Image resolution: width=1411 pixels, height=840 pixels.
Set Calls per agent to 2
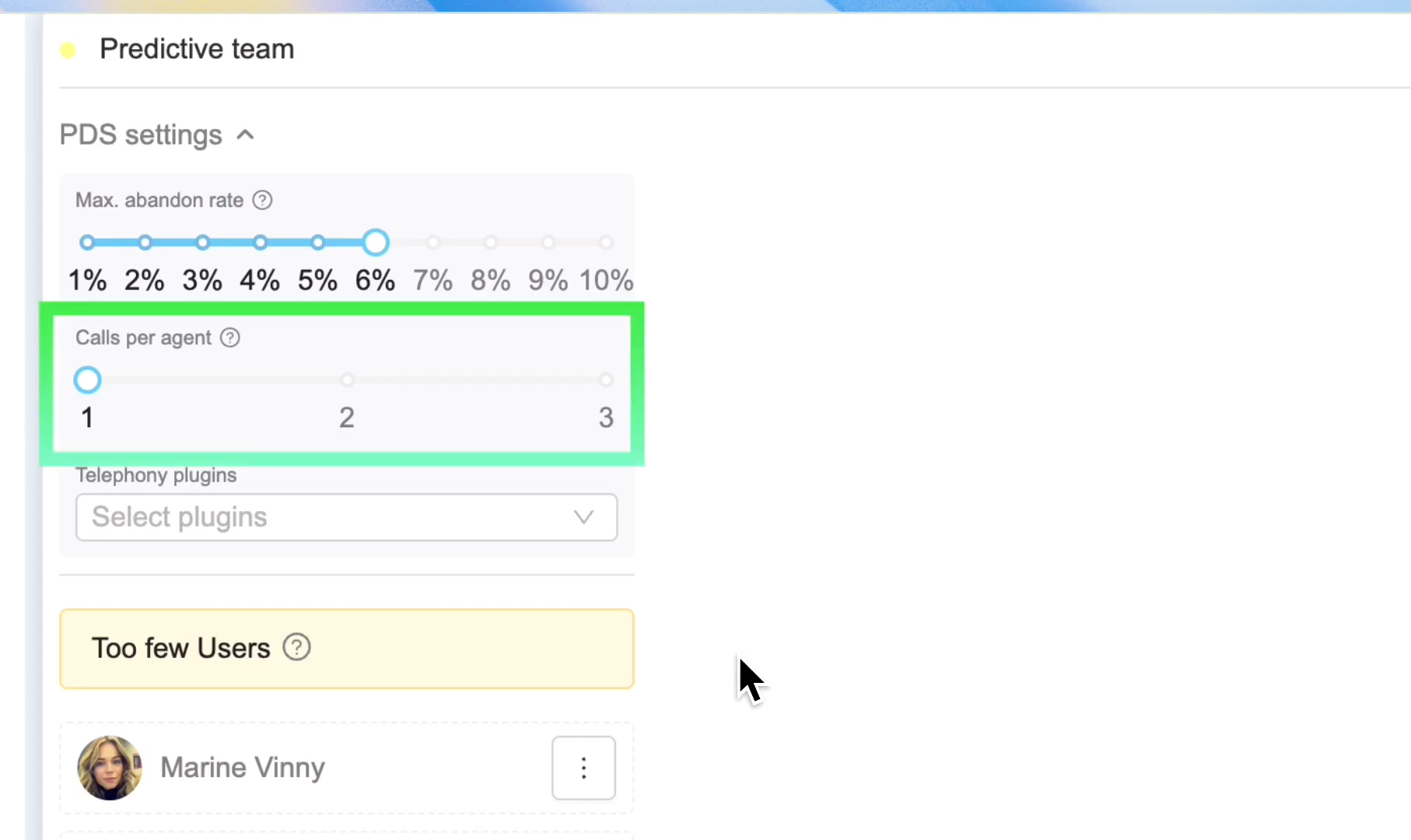point(347,380)
